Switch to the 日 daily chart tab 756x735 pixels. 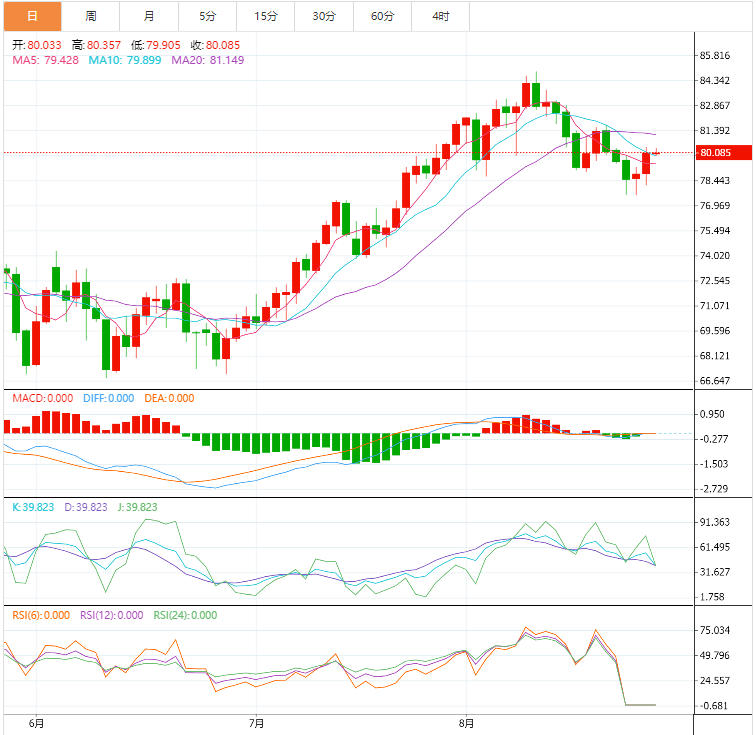(x=32, y=16)
